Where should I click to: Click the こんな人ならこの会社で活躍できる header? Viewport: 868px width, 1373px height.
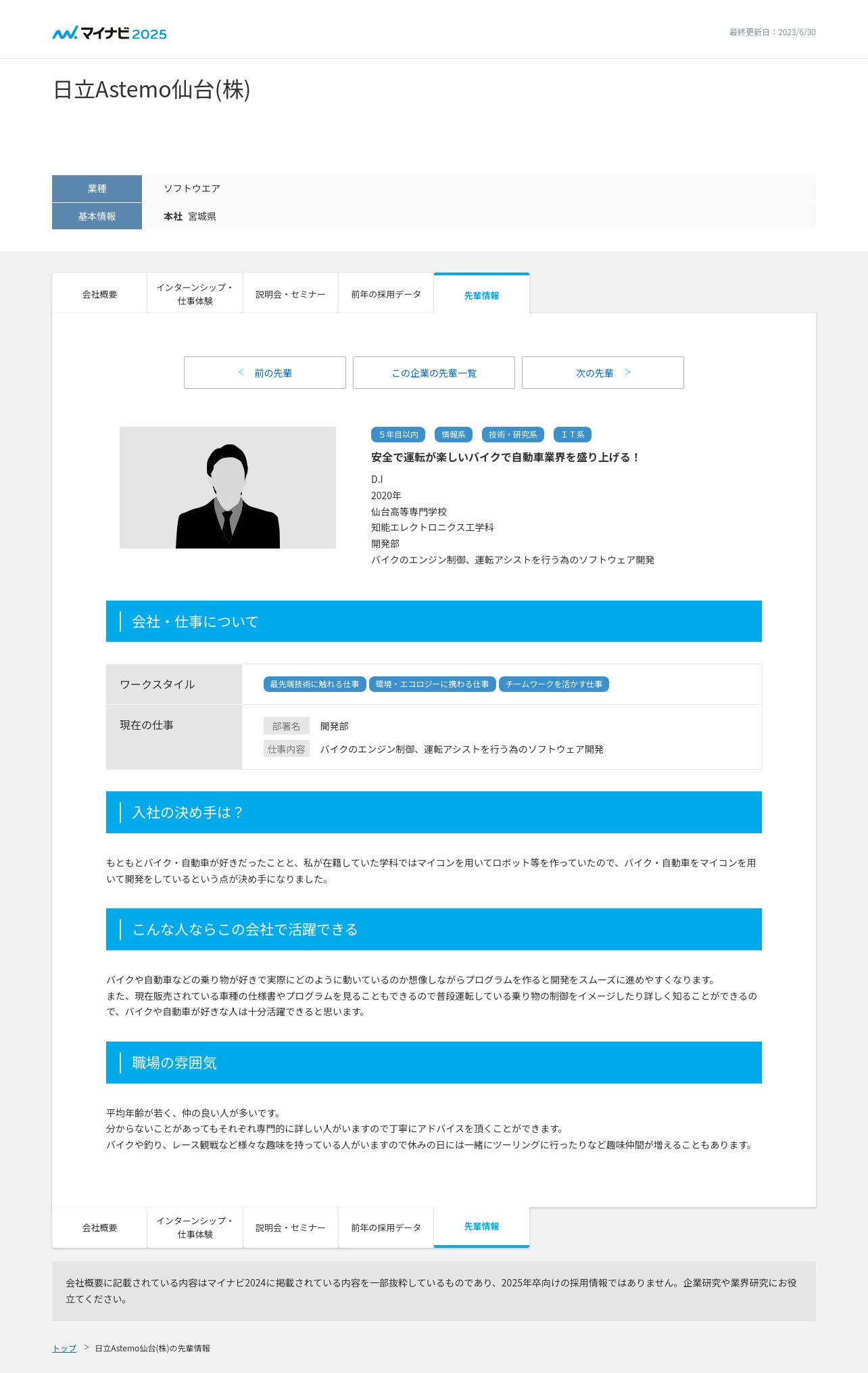click(434, 929)
